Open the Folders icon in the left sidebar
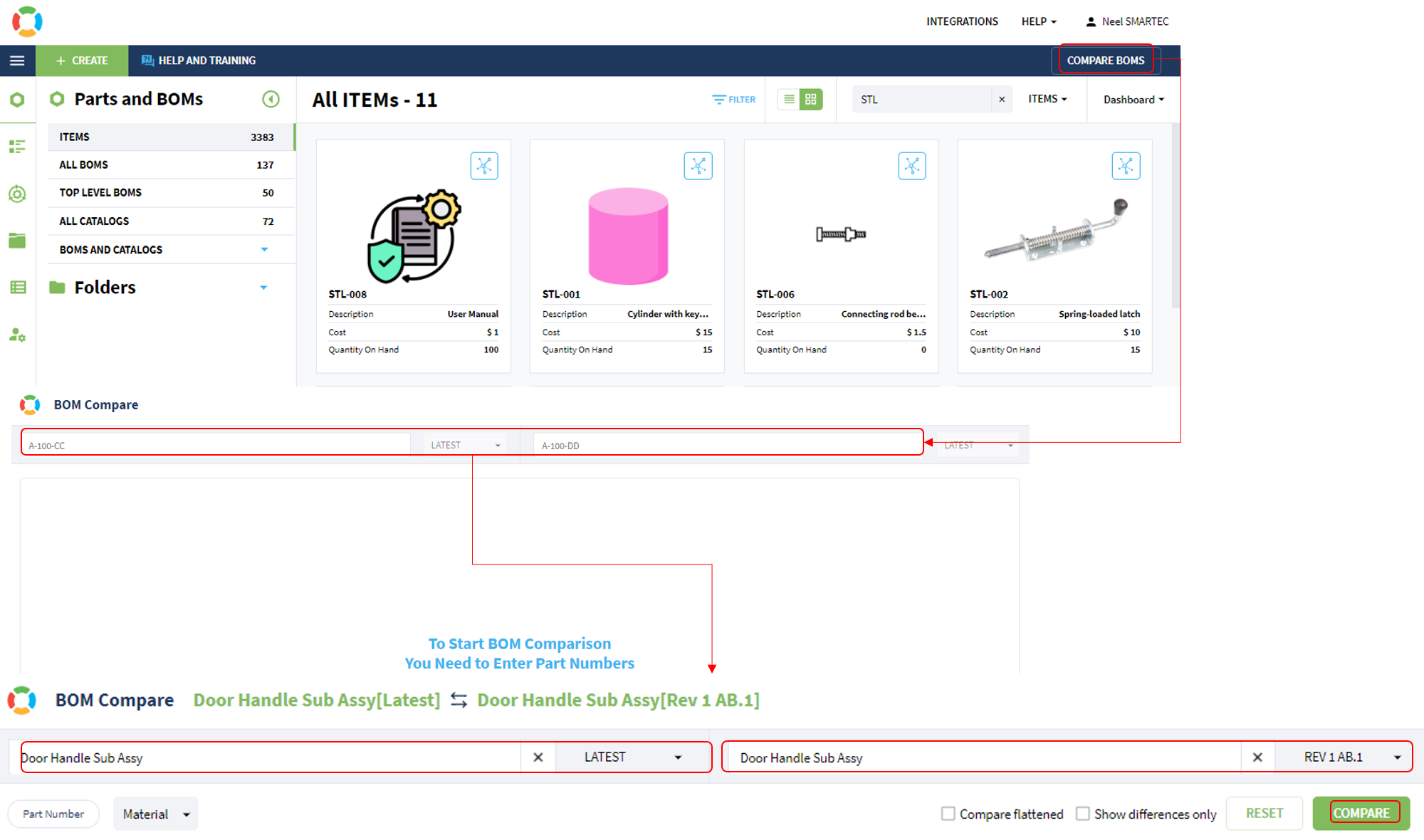This screenshot has width=1424, height=840. tap(17, 241)
